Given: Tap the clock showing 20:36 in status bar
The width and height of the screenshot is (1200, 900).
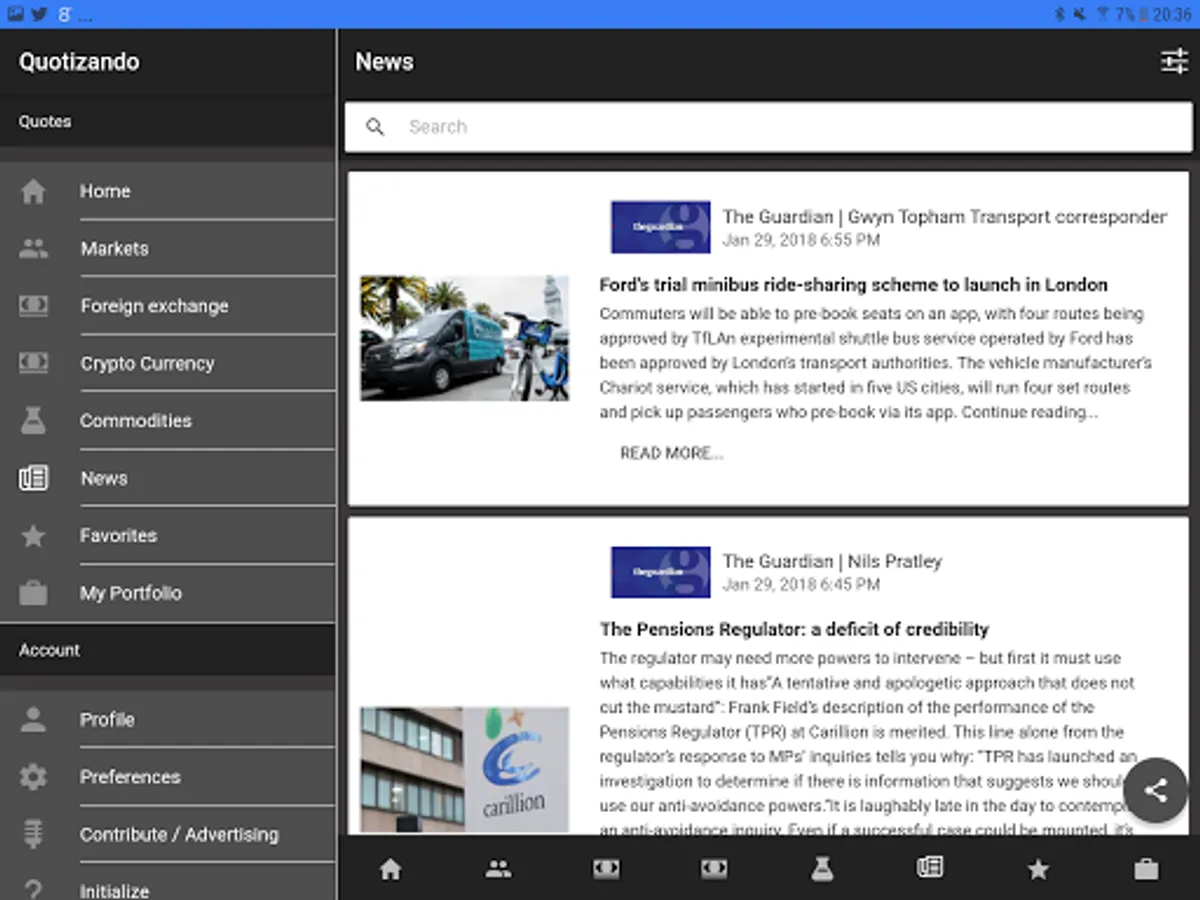Looking at the screenshot, I should (x=1172, y=14).
